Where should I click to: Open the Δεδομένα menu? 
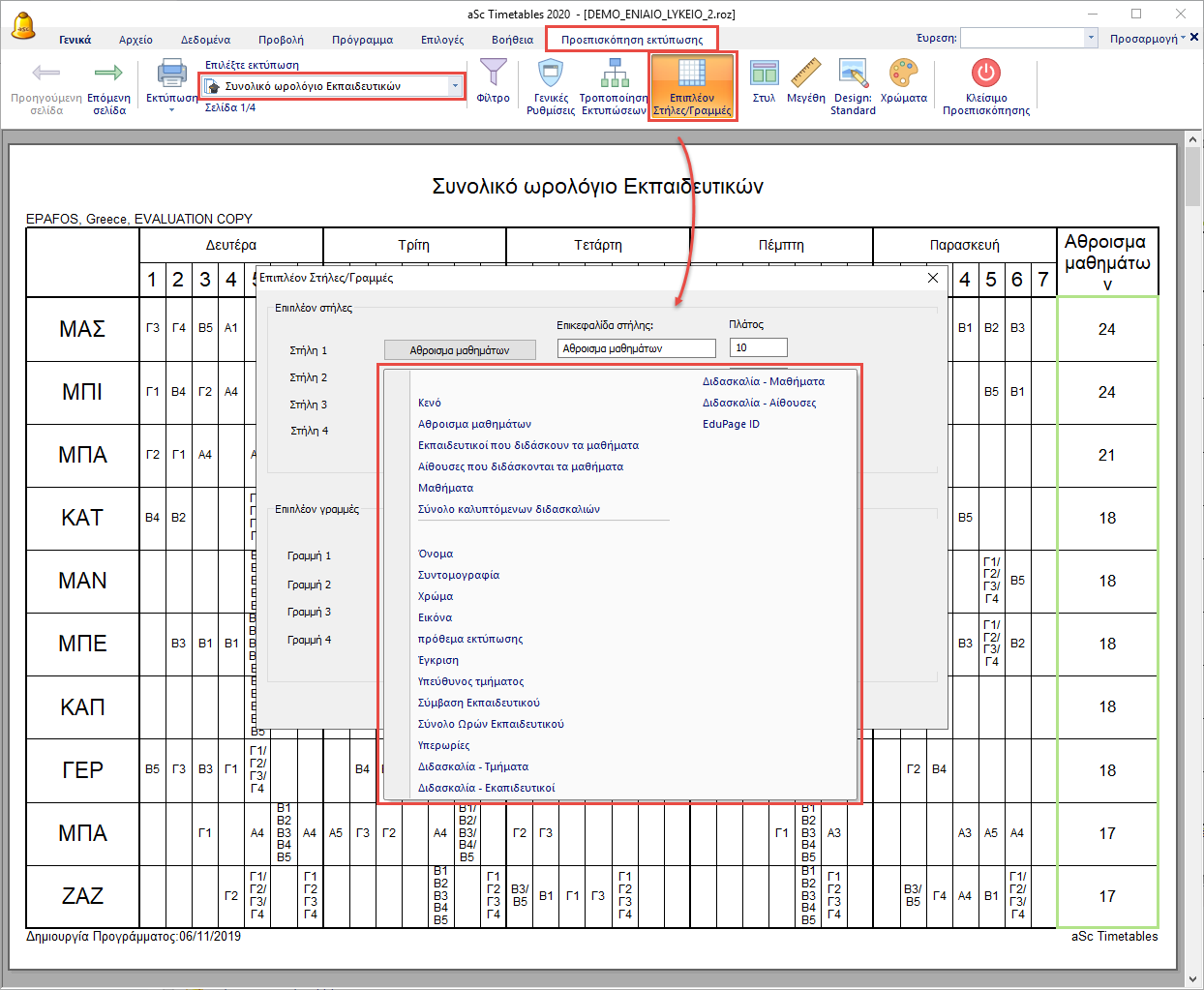pos(205,40)
